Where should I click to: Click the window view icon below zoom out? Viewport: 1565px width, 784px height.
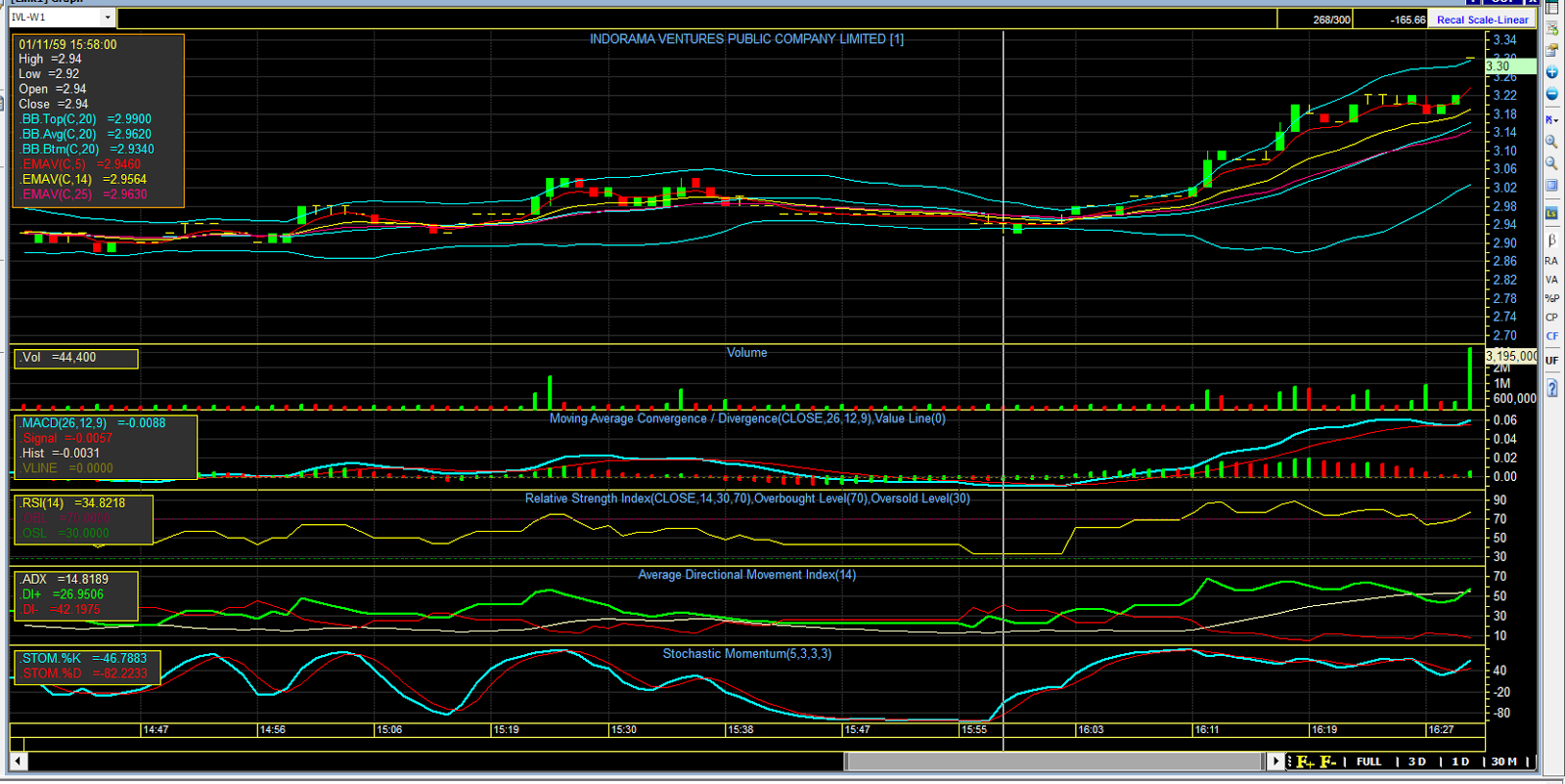[1552, 186]
